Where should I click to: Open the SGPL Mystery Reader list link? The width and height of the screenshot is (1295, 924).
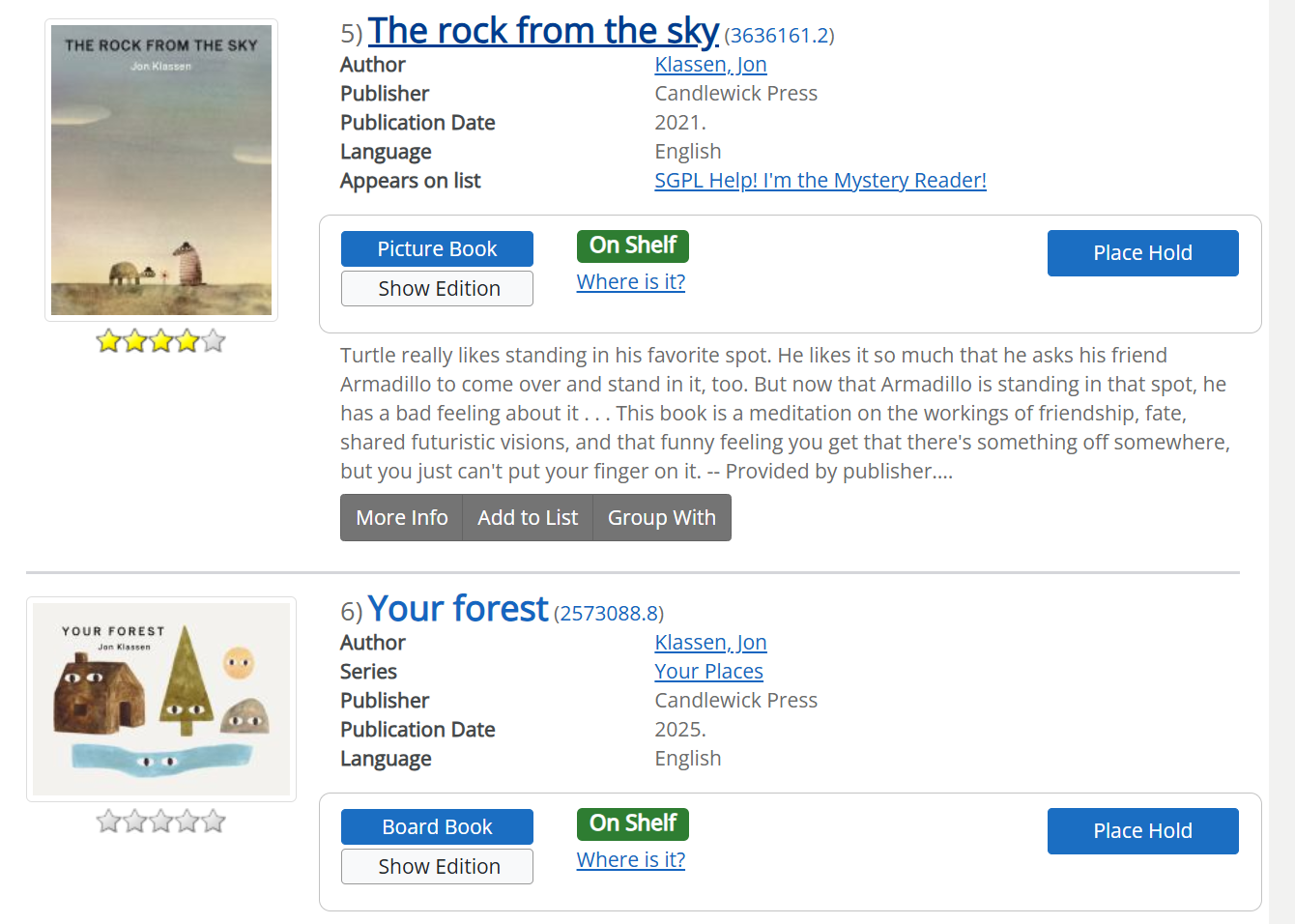(820, 180)
